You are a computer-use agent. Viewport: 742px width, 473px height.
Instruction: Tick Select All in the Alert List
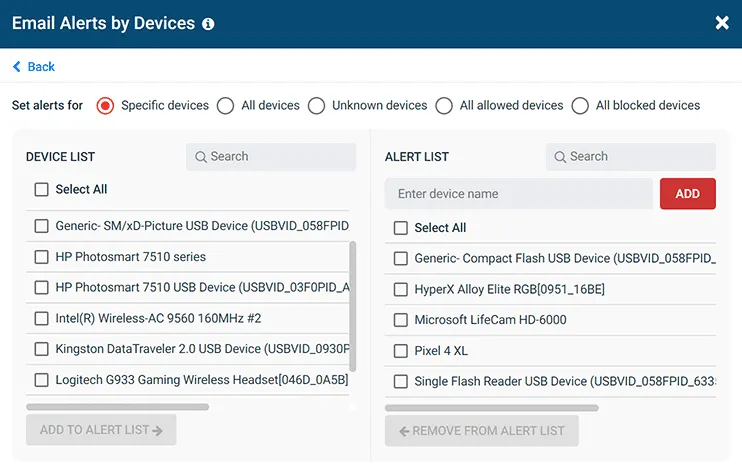click(401, 228)
